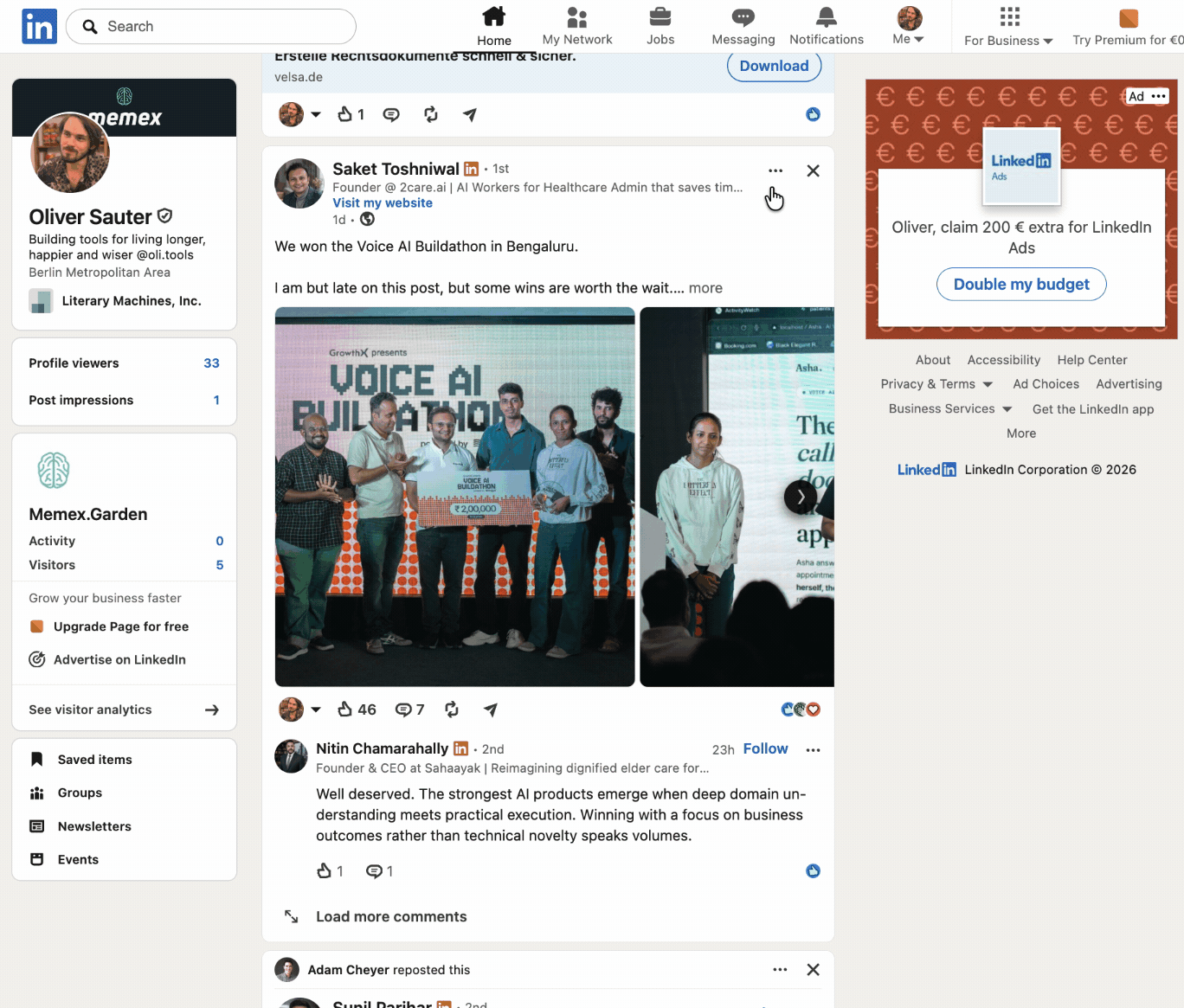Image resolution: width=1184 pixels, height=1008 pixels.
Task: Open Oliver Sauter's profile photo in sidebar
Action: click(x=70, y=152)
